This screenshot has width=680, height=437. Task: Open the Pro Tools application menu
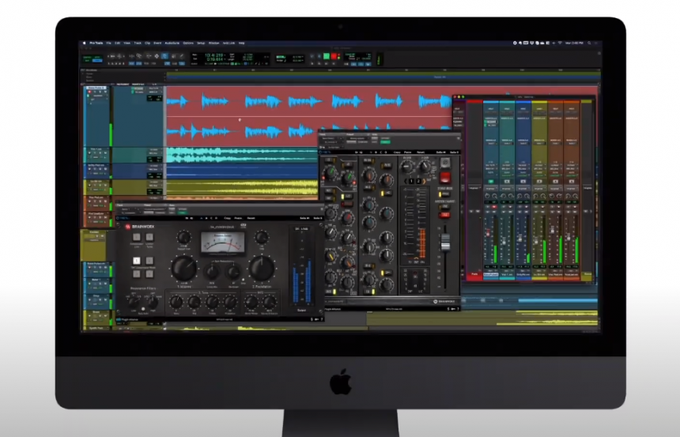click(96, 43)
